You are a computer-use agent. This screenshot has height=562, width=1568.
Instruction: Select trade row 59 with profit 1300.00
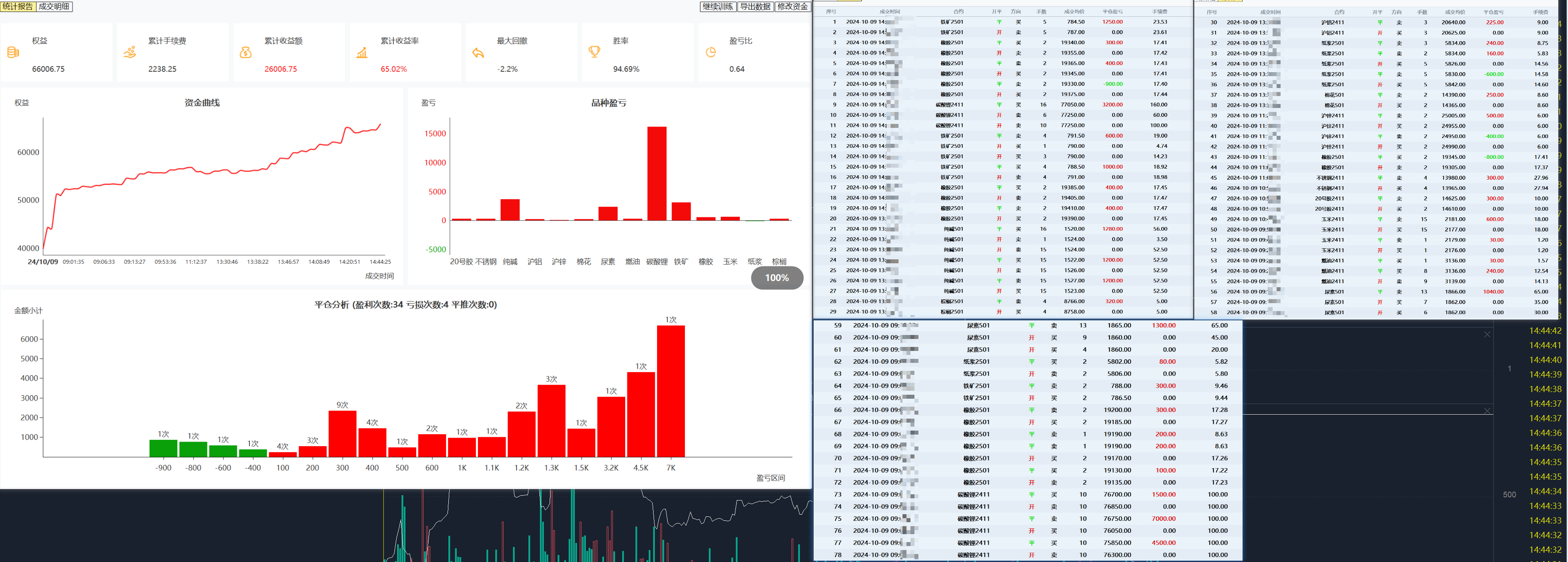1028,325
